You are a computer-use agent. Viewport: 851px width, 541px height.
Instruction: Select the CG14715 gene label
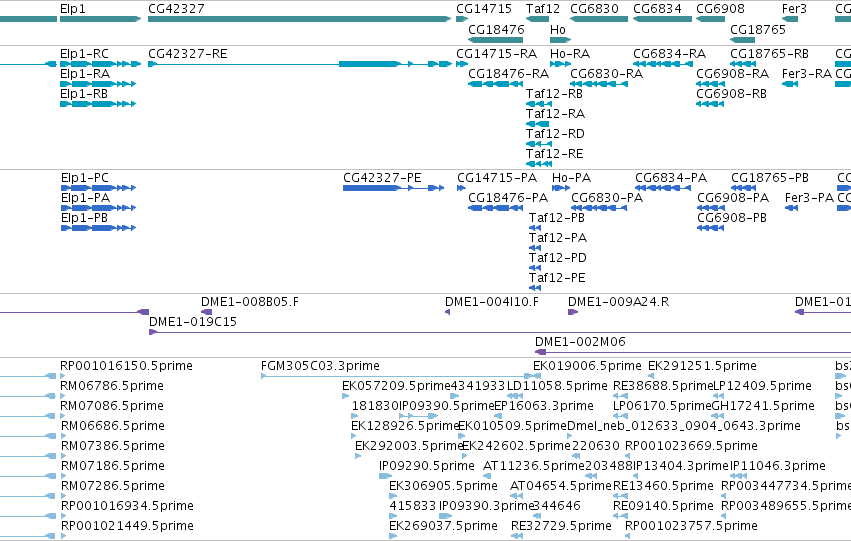(484, 9)
